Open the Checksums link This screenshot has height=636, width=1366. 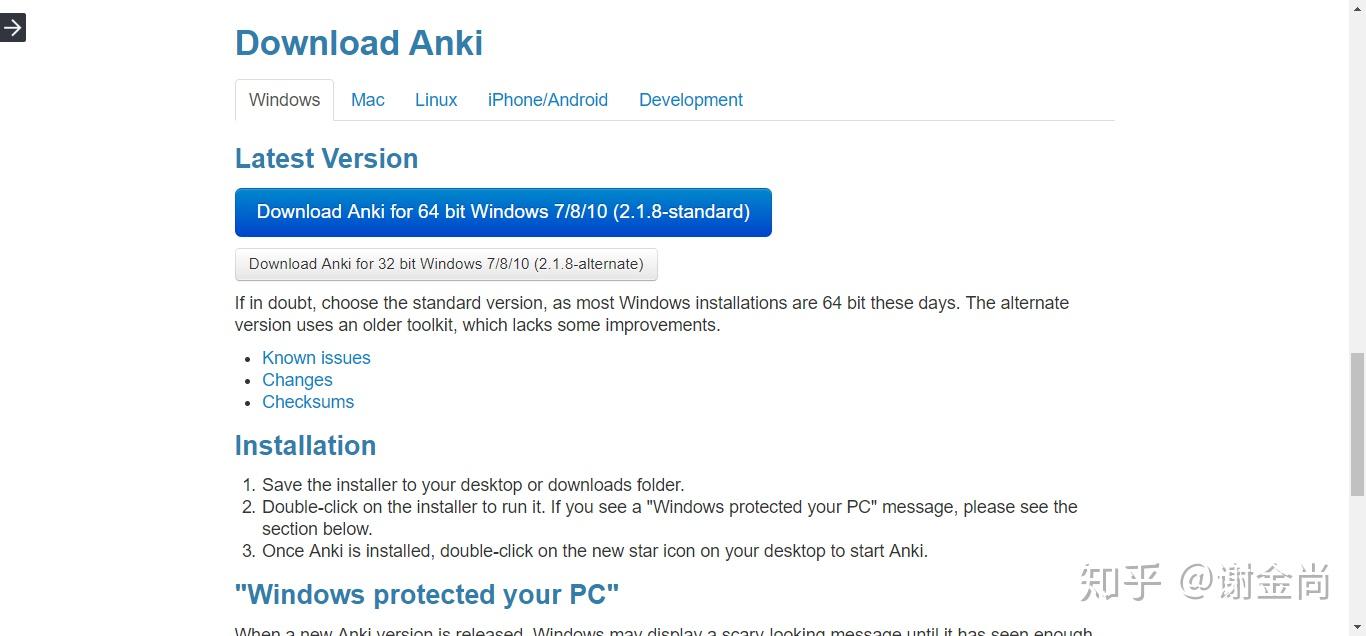point(308,402)
